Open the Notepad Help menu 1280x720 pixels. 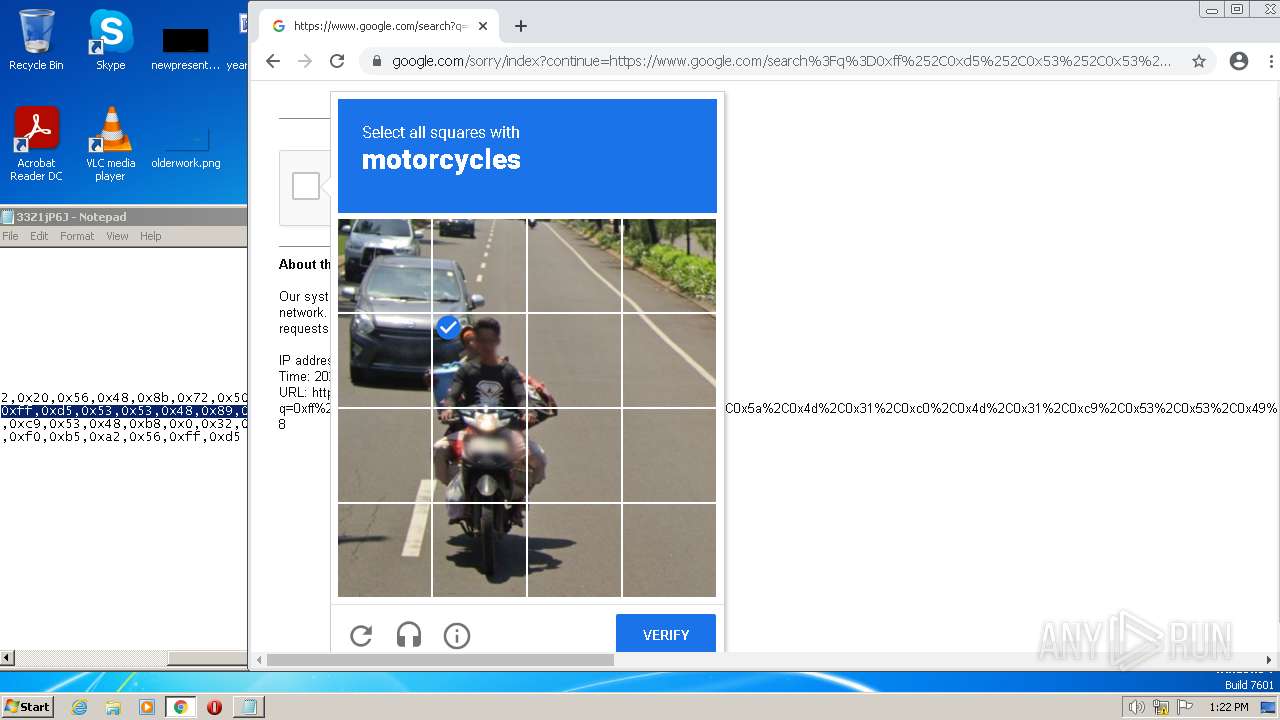[150, 236]
